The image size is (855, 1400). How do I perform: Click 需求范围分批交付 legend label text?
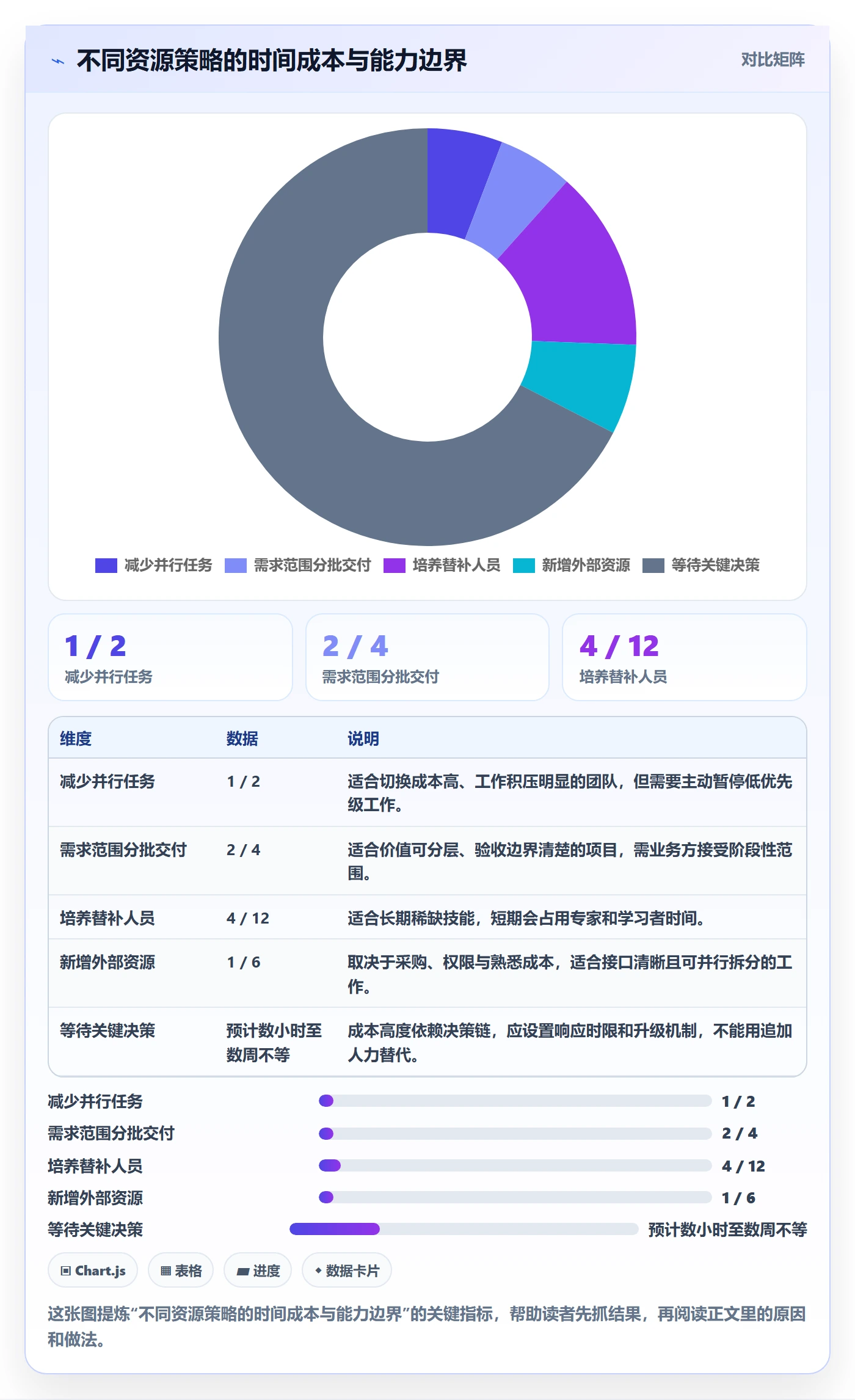click(312, 565)
